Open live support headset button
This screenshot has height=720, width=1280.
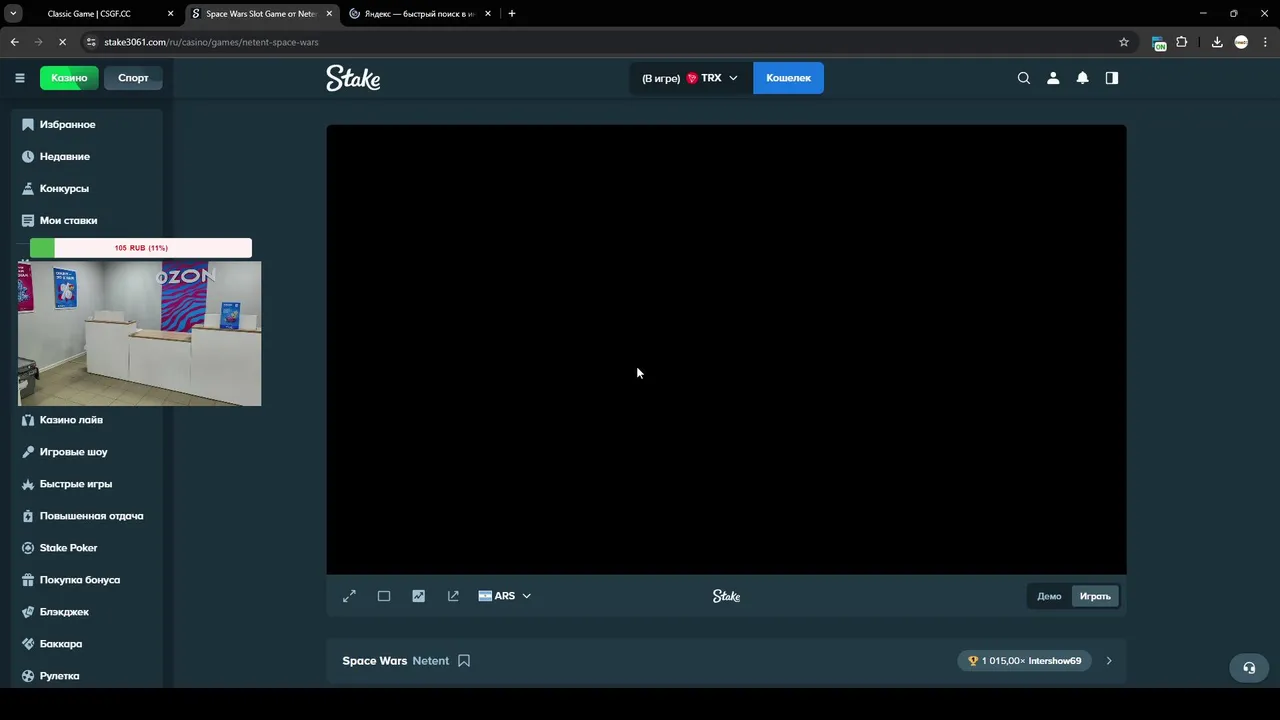(1249, 668)
